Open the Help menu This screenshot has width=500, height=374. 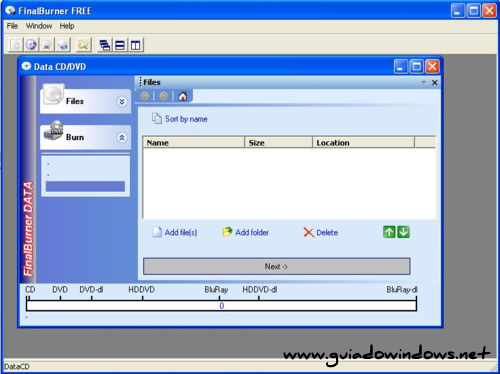pos(67,26)
